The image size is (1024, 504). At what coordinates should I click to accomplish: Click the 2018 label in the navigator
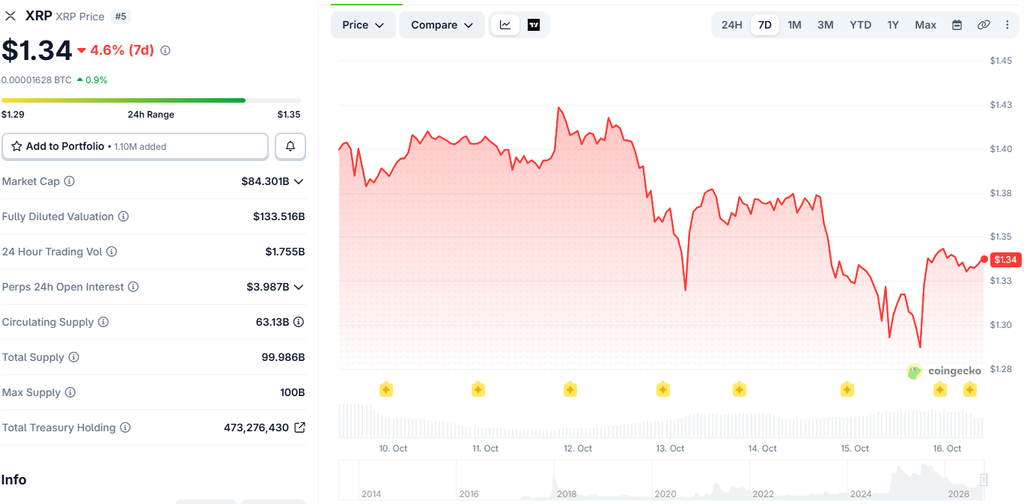567,494
